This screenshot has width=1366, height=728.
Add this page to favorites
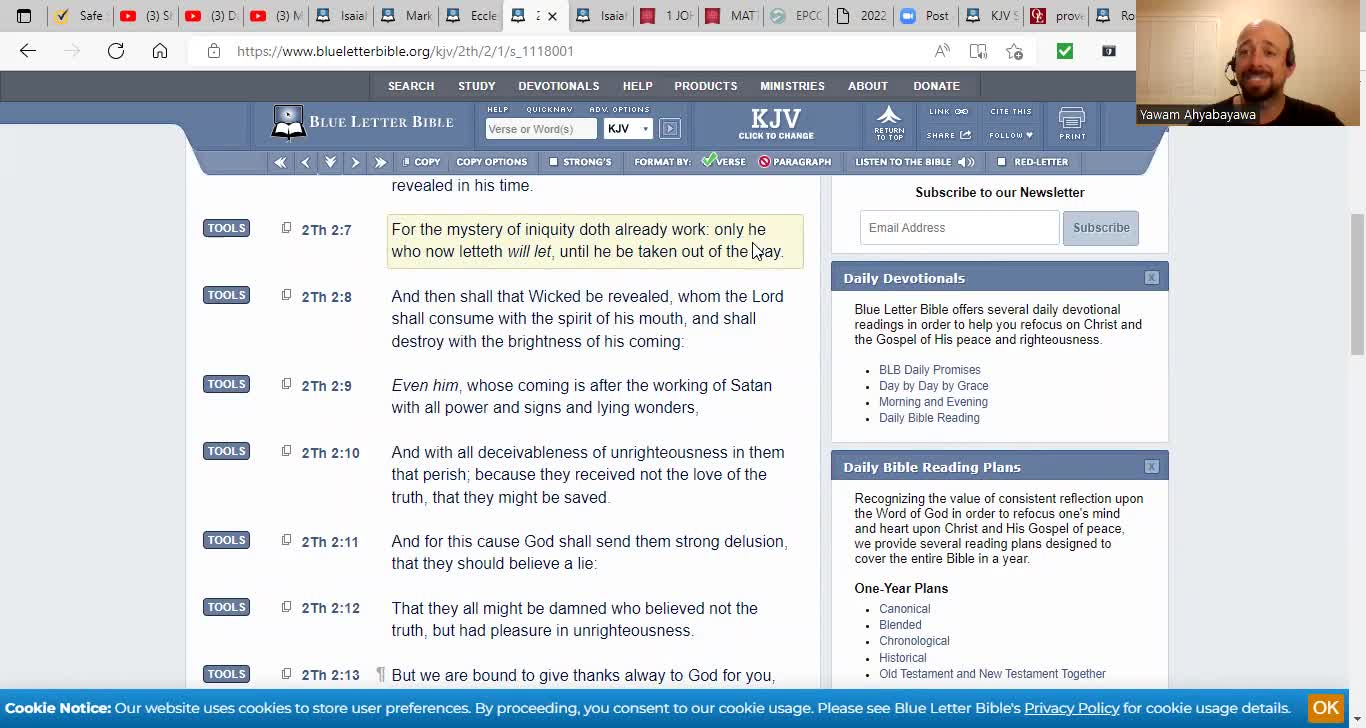point(1014,51)
